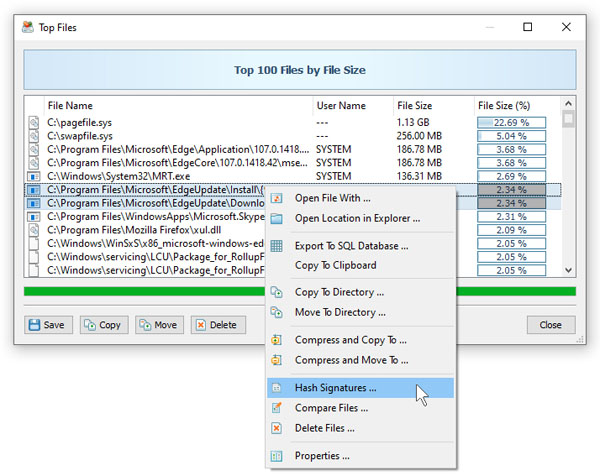Screen dimensions: 600x476
Task: Choose Open File With from context menu
Action: click(x=360, y=198)
